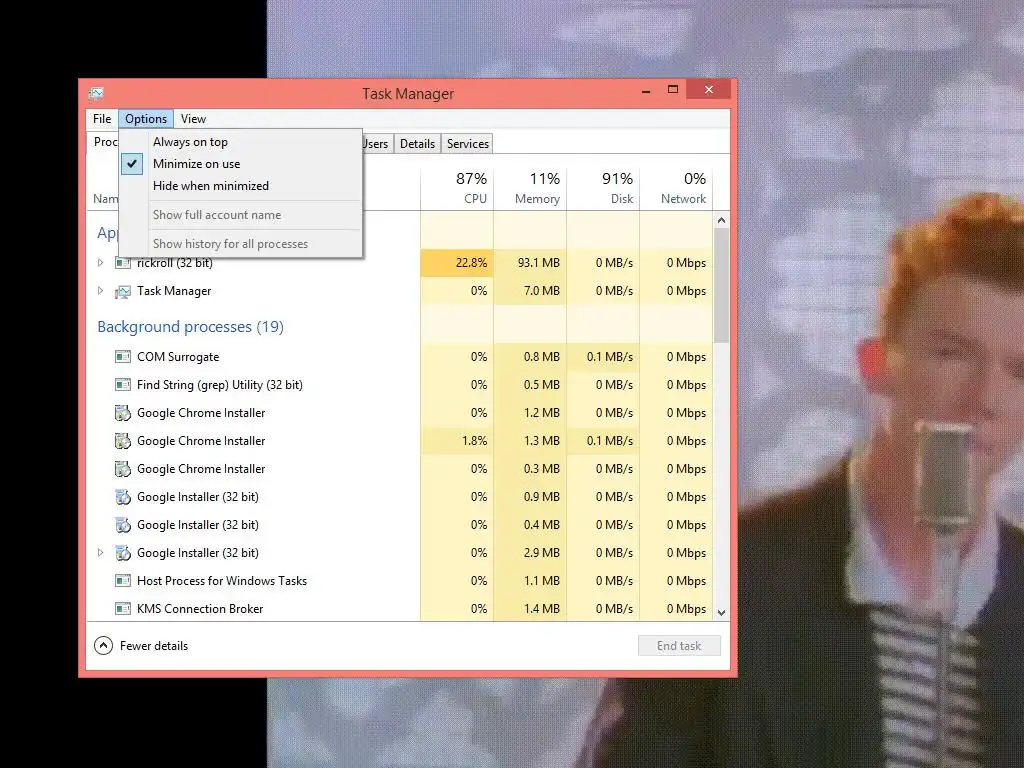Click the KMS Connection Broker icon
The width and height of the screenshot is (1024, 768).
(x=123, y=609)
